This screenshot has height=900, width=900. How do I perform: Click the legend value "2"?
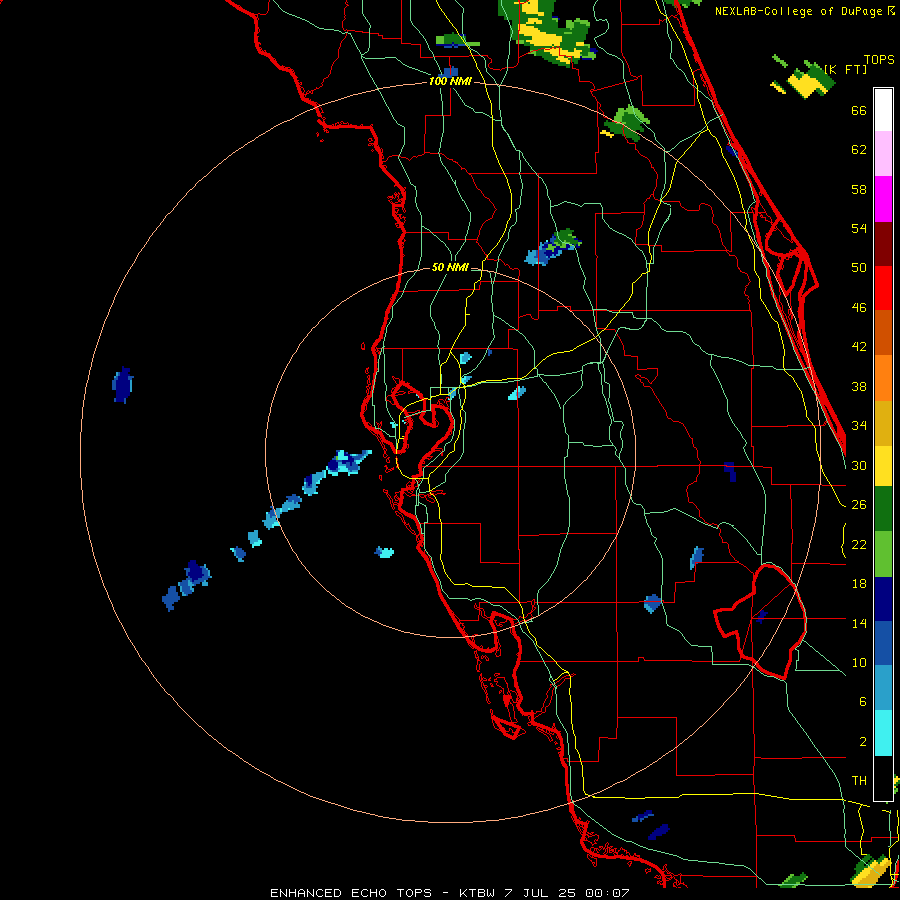862,742
